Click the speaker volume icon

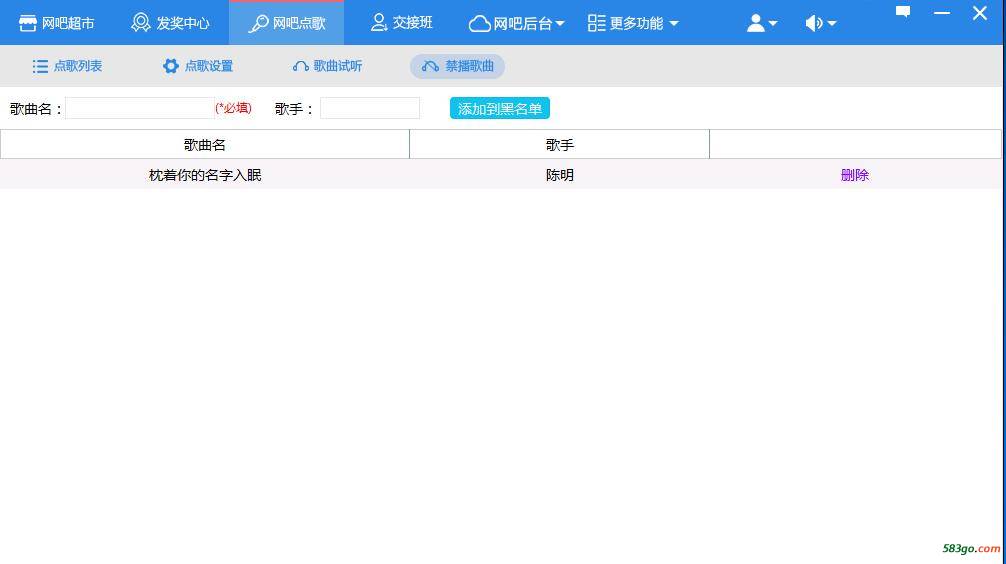click(x=814, y=23)
